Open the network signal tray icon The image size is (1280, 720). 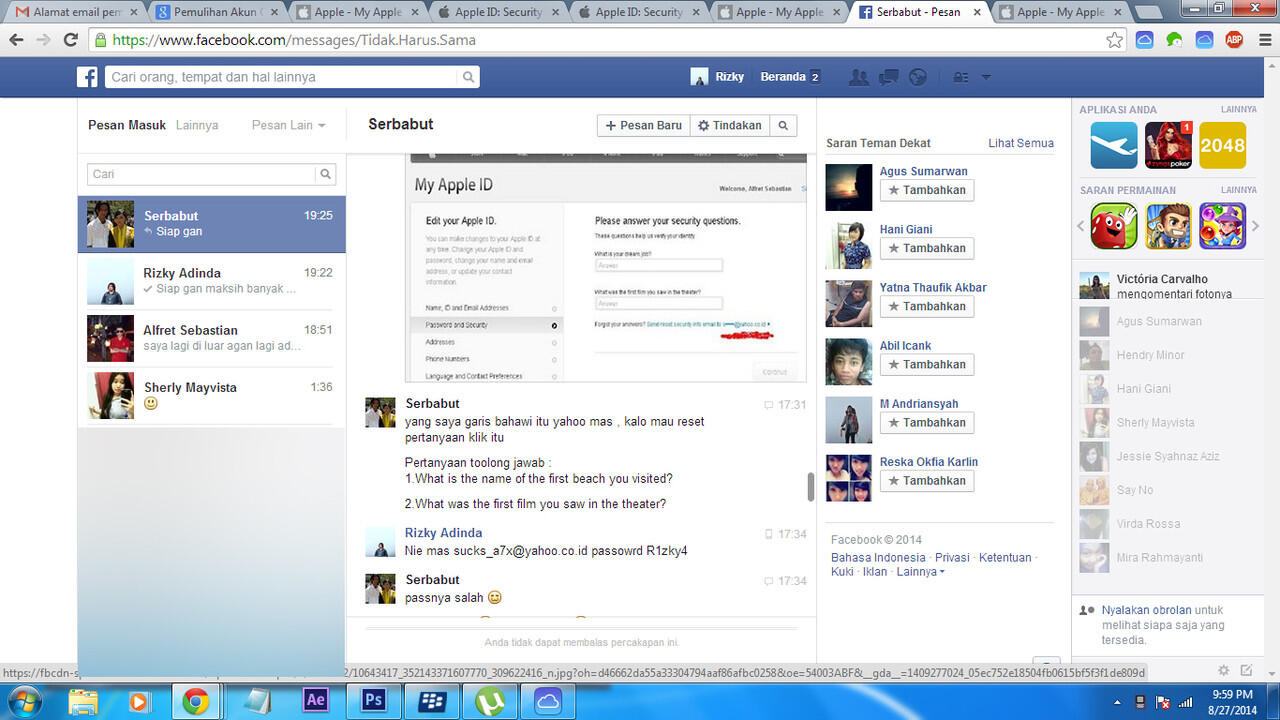(x=1186, y=701)
